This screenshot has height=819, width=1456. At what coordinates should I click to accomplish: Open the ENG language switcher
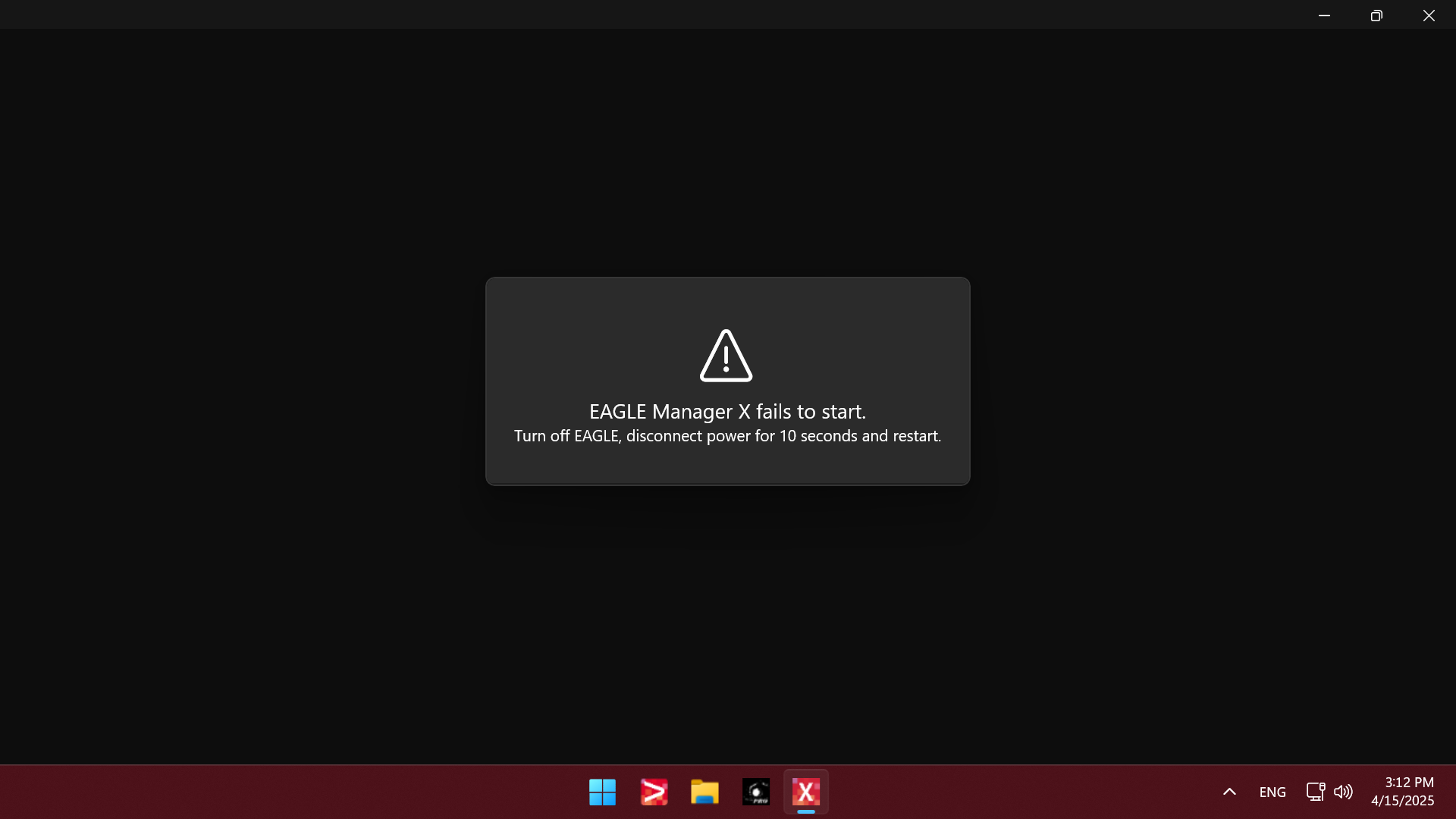click(x=1272, y=792)
